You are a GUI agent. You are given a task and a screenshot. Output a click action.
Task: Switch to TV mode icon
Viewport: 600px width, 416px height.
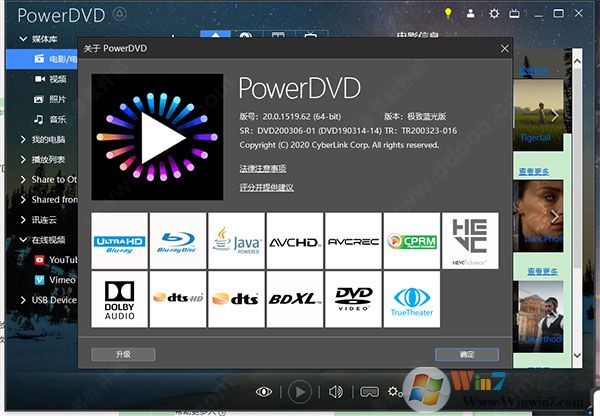(x=514, y=14)
